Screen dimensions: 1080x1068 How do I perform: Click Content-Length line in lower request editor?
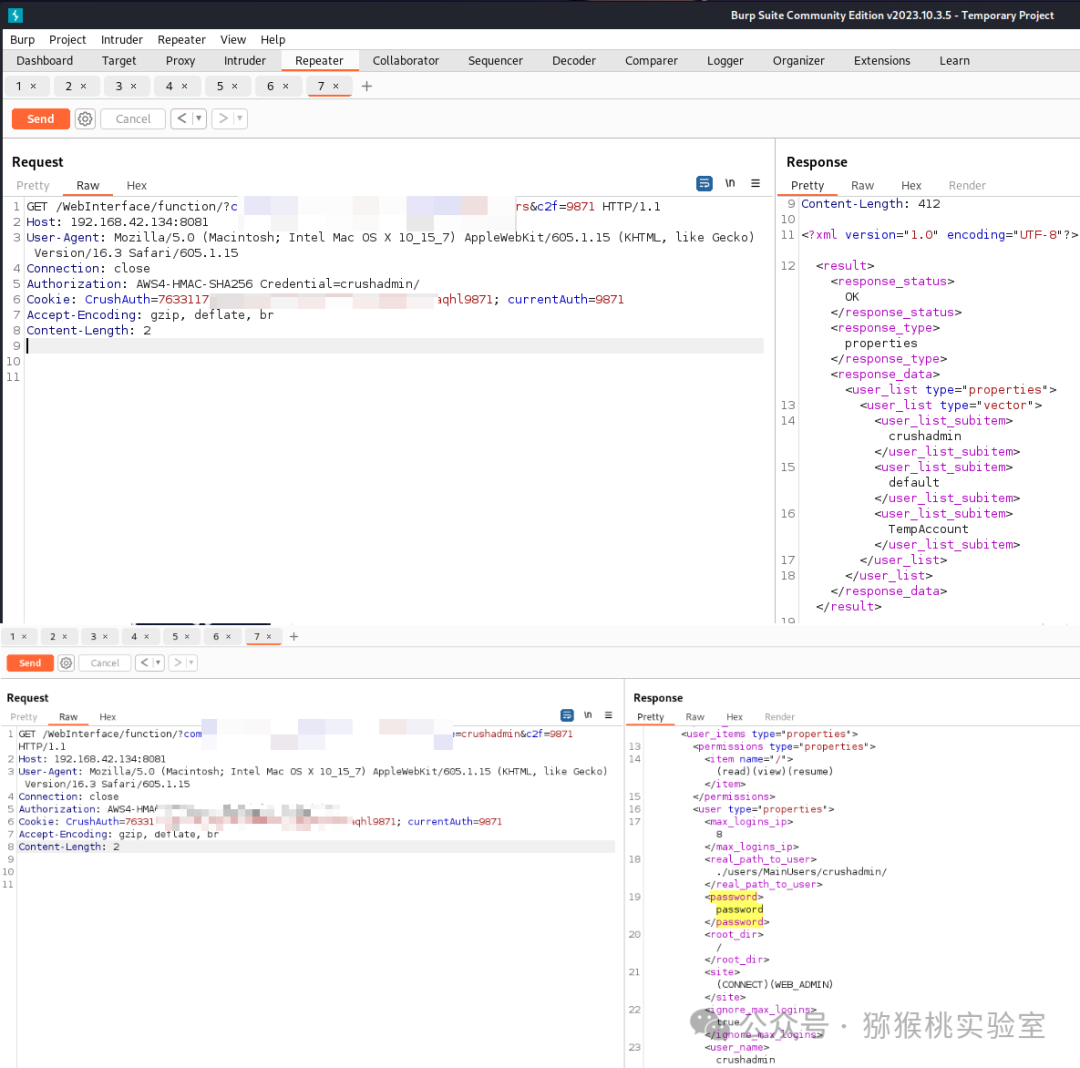pos(315,847)
